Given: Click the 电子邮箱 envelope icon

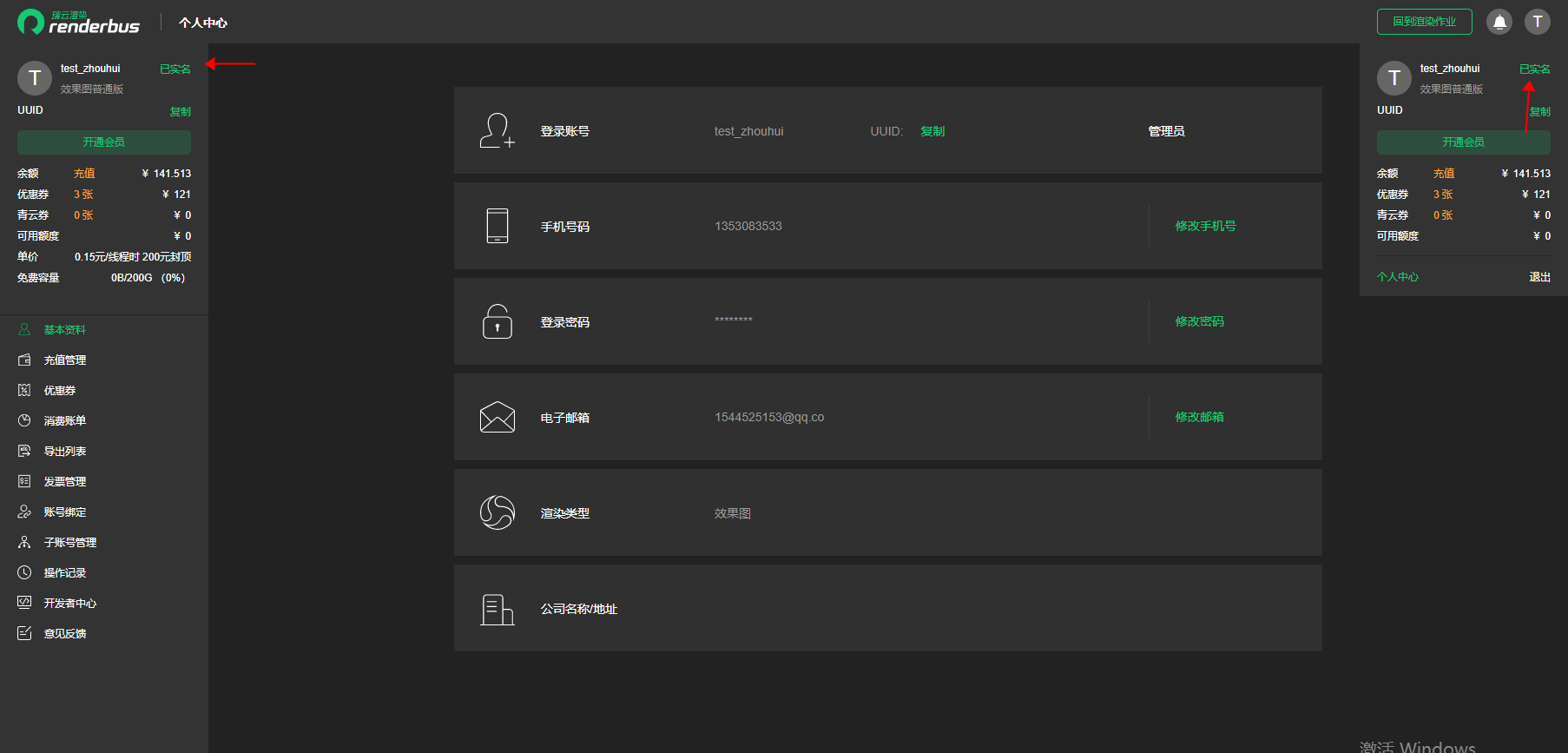Looking at the screenshot, I should [497, 417].
